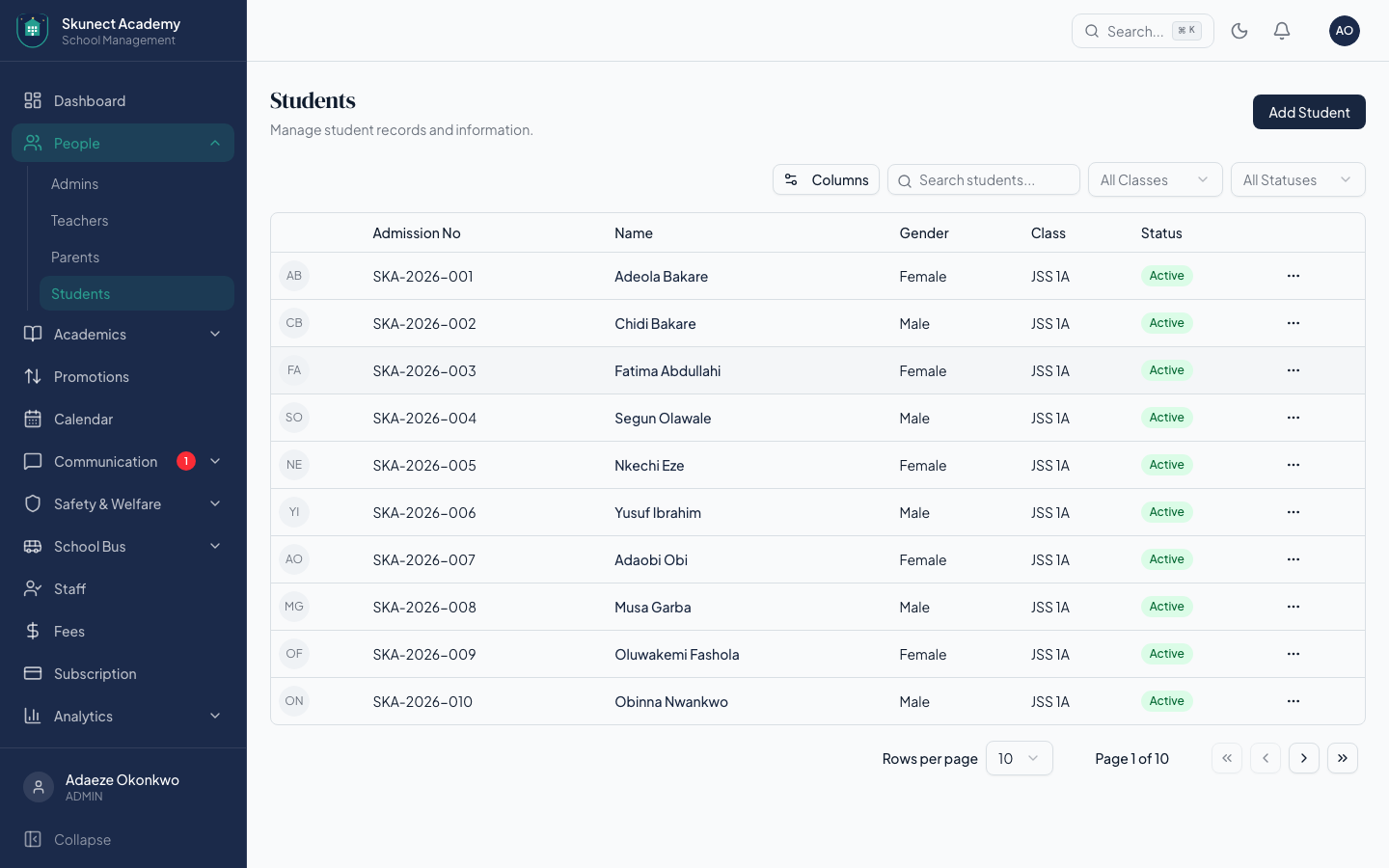Click the Page 1 of 10 indicator
This screenshot has height=868, width=1389.
[1131, 758]
